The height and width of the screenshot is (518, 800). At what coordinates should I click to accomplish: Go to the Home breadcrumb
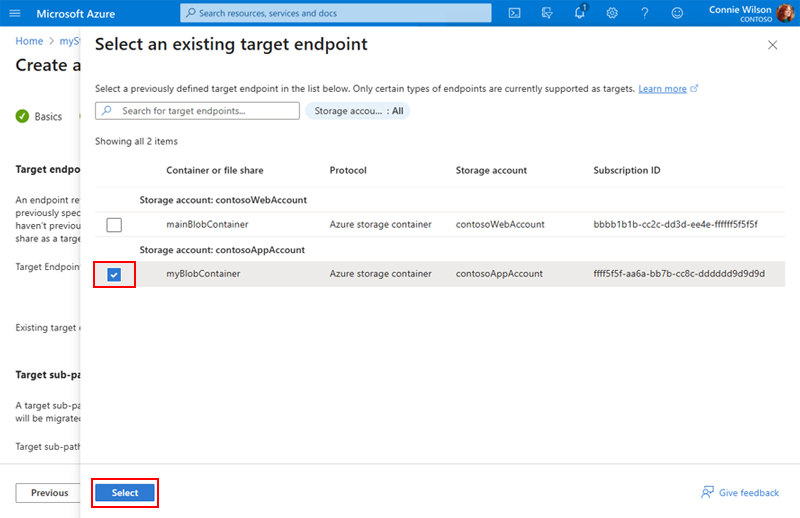[x=29, y=41]
